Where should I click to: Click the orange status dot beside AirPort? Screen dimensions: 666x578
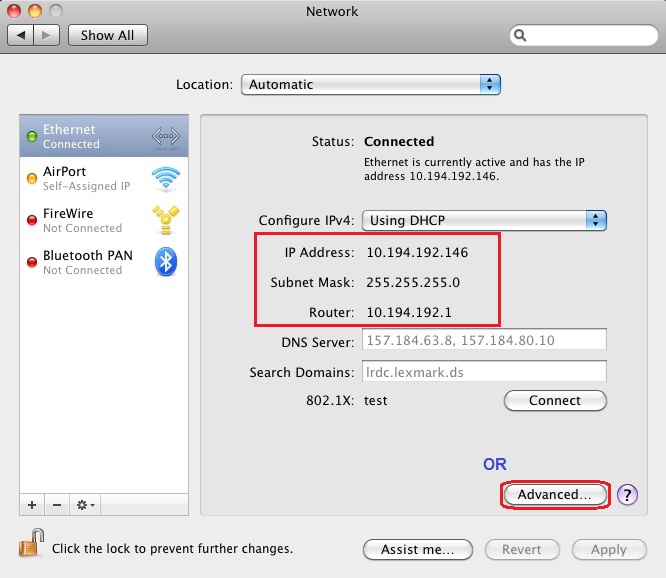[x=32, y=178]
